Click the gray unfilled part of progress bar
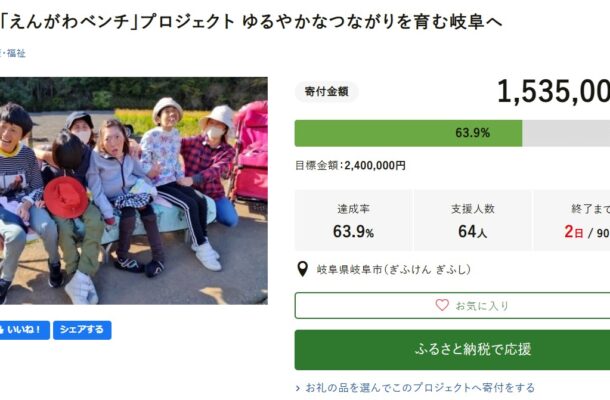 pos(566,133)
